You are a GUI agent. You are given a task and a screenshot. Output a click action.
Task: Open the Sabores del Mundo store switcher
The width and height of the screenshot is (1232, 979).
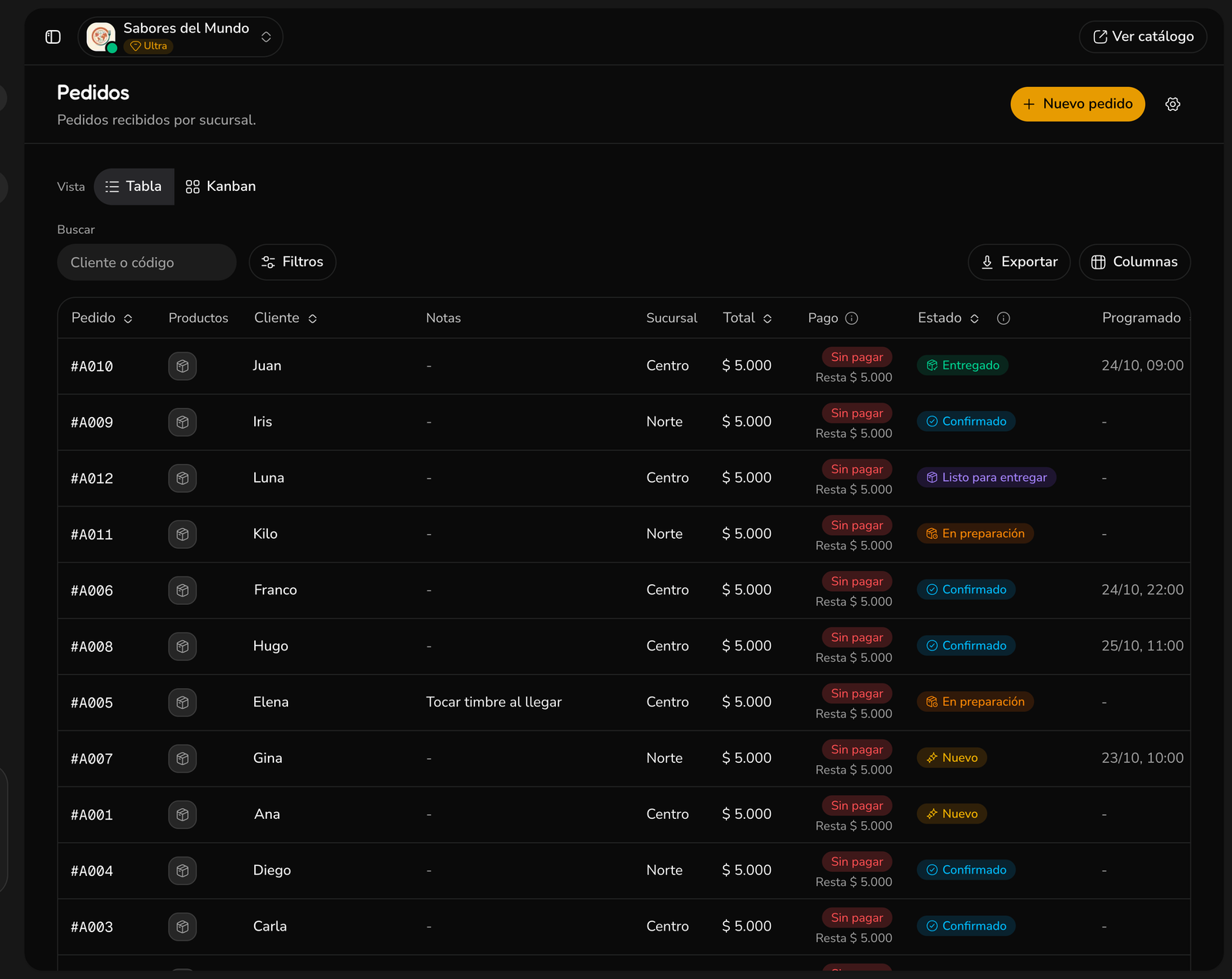coord(180,37)
